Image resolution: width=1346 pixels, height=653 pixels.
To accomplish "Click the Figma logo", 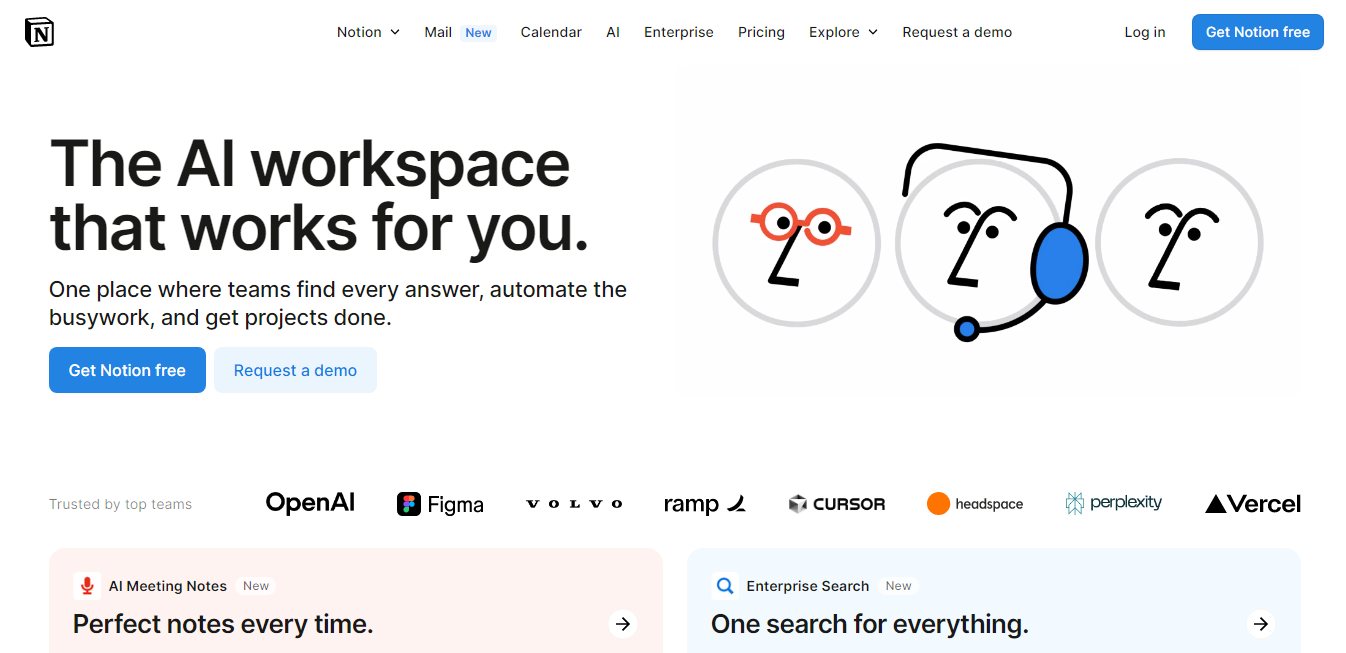I will (440, 504).
